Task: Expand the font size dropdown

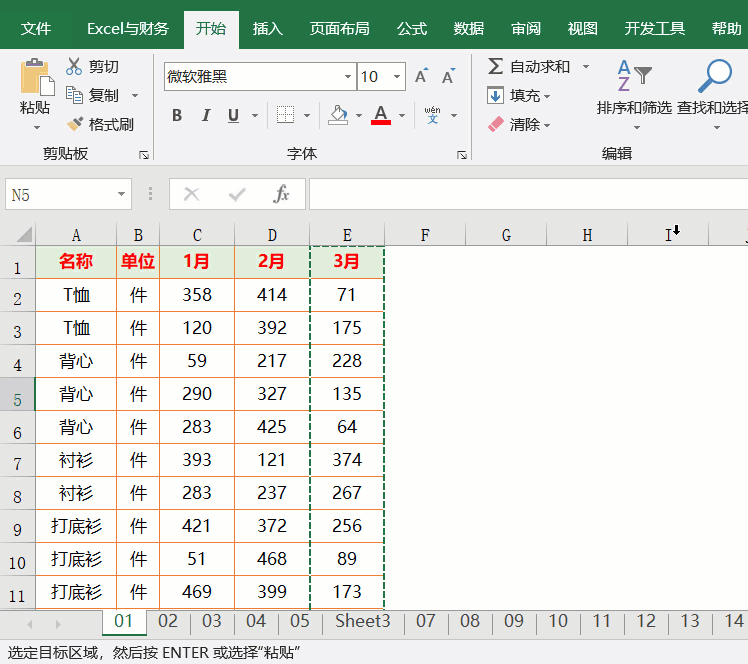Action: 398,77
